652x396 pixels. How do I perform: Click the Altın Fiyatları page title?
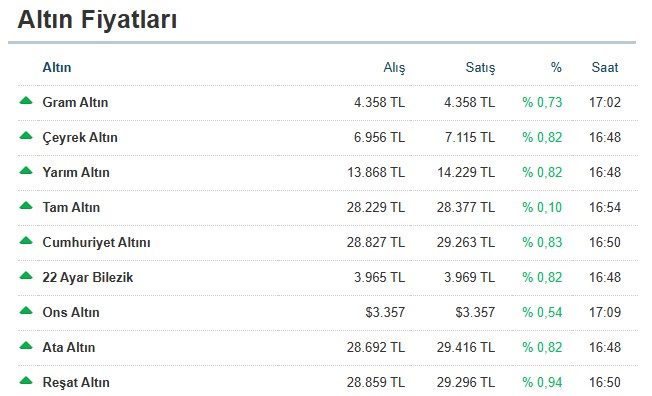click(x=97, y=20)
